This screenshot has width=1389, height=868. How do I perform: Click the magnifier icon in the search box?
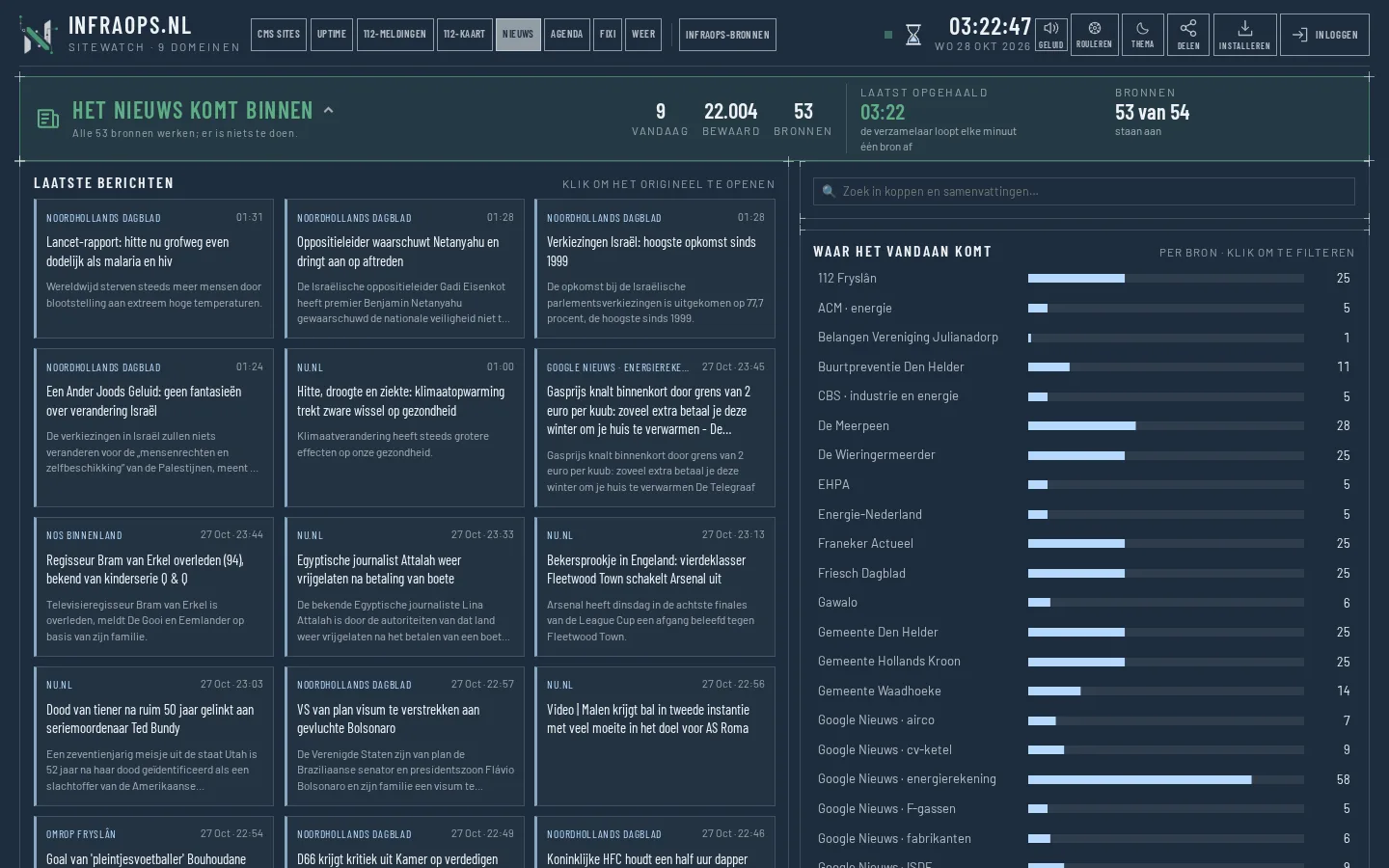point(829,191)
